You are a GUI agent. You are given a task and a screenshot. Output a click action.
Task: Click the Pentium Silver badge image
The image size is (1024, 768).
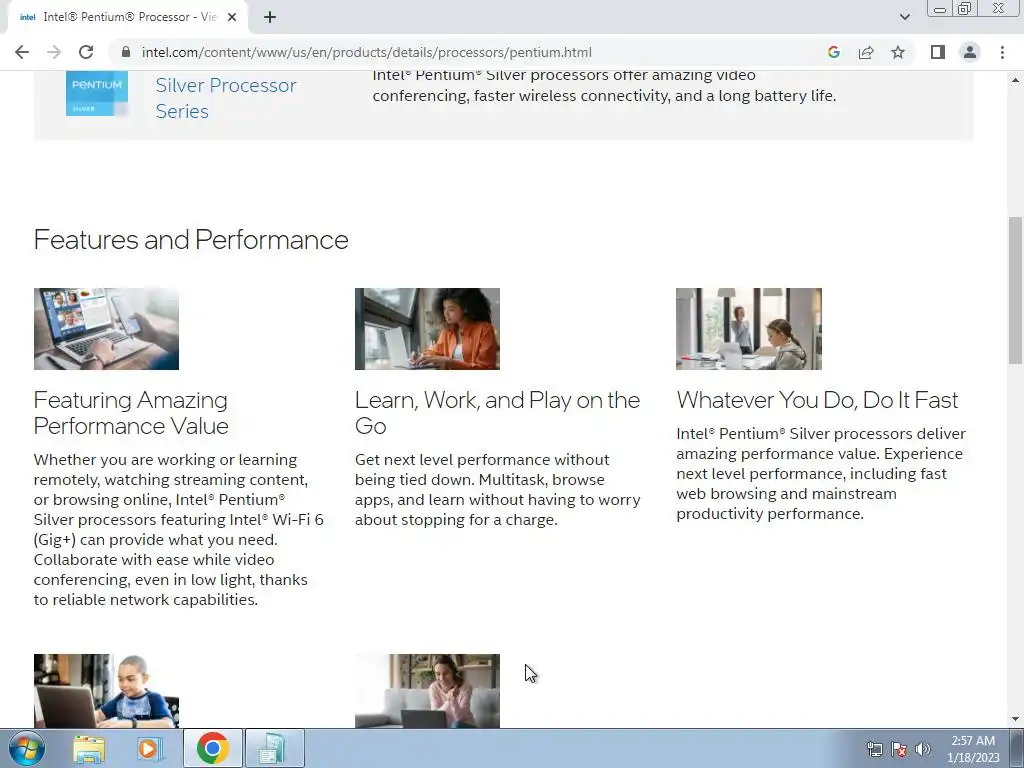[97, 94]
